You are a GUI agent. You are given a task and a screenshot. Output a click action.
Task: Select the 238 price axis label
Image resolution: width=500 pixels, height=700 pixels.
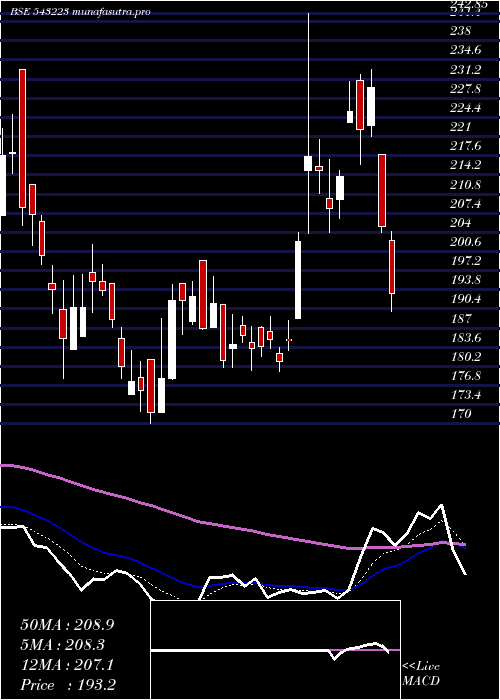pyautogui.click(x=461, y=31)
